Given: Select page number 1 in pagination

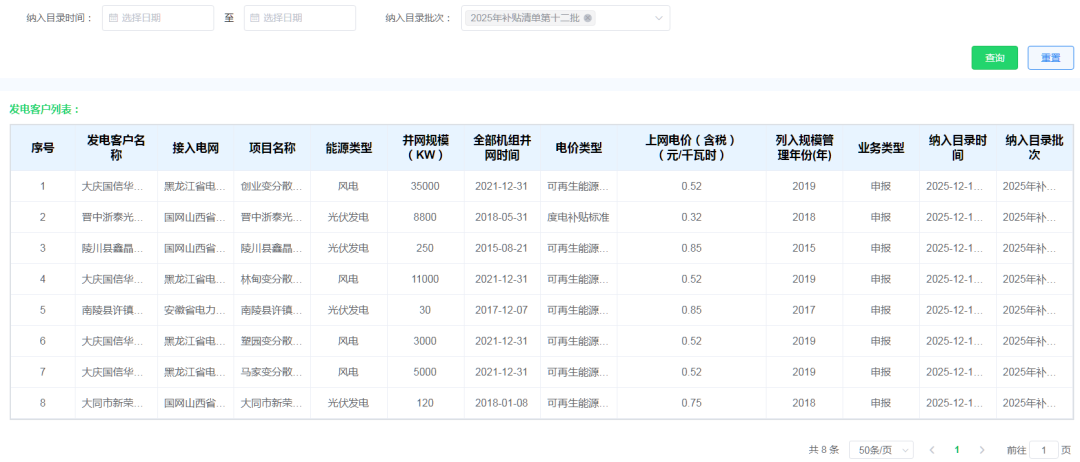Looking at the screenshot, I should point(957,450).
